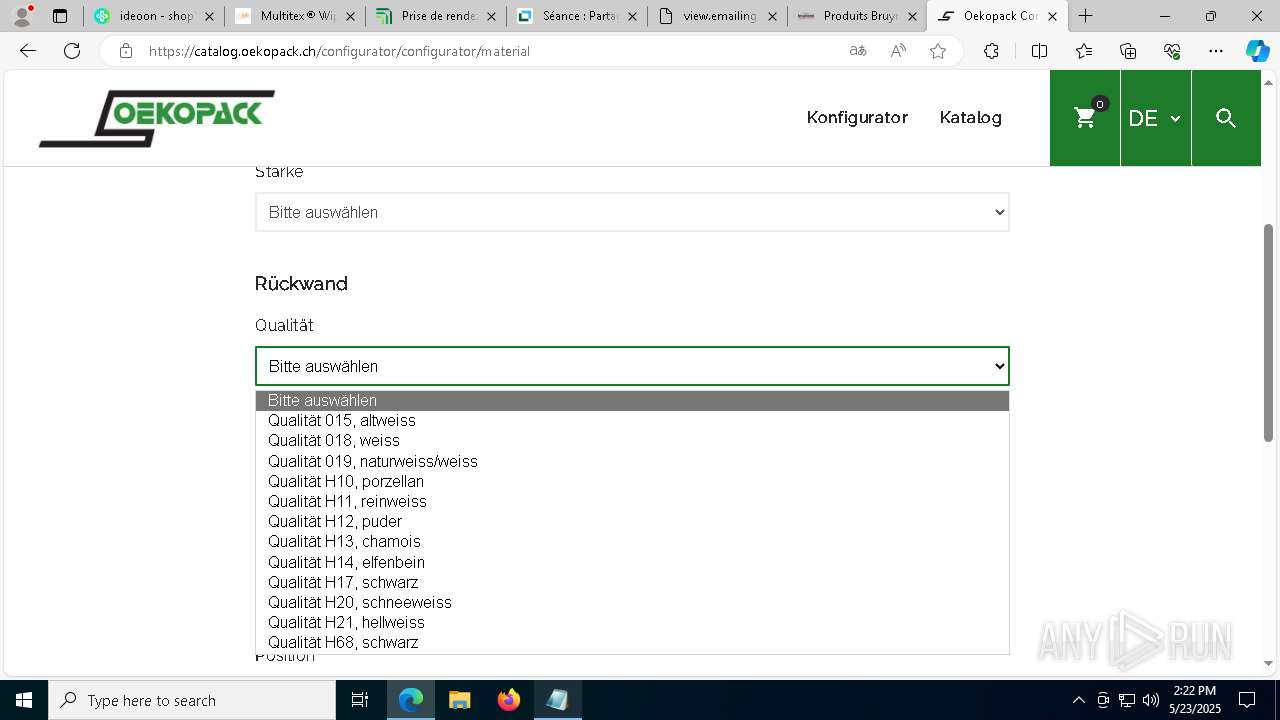
Task: Choose Qualität H10, porzellan
Action: coord(632,481)
